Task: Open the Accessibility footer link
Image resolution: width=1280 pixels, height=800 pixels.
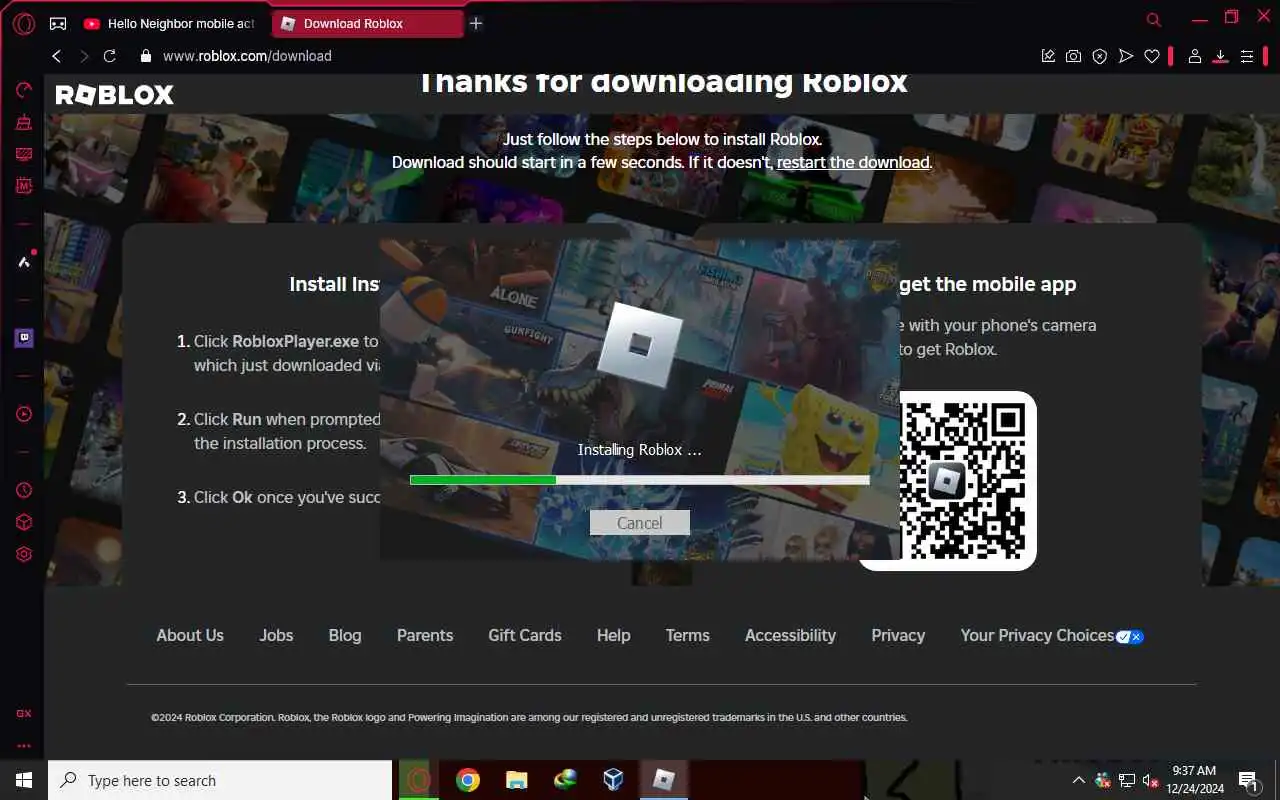Action: tap(790, 635)
